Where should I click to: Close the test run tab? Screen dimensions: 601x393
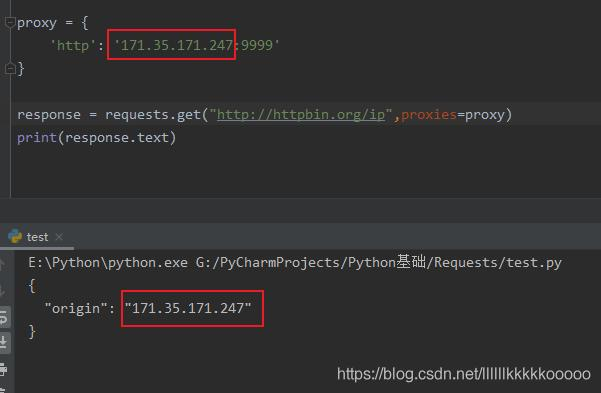(59, 237)
